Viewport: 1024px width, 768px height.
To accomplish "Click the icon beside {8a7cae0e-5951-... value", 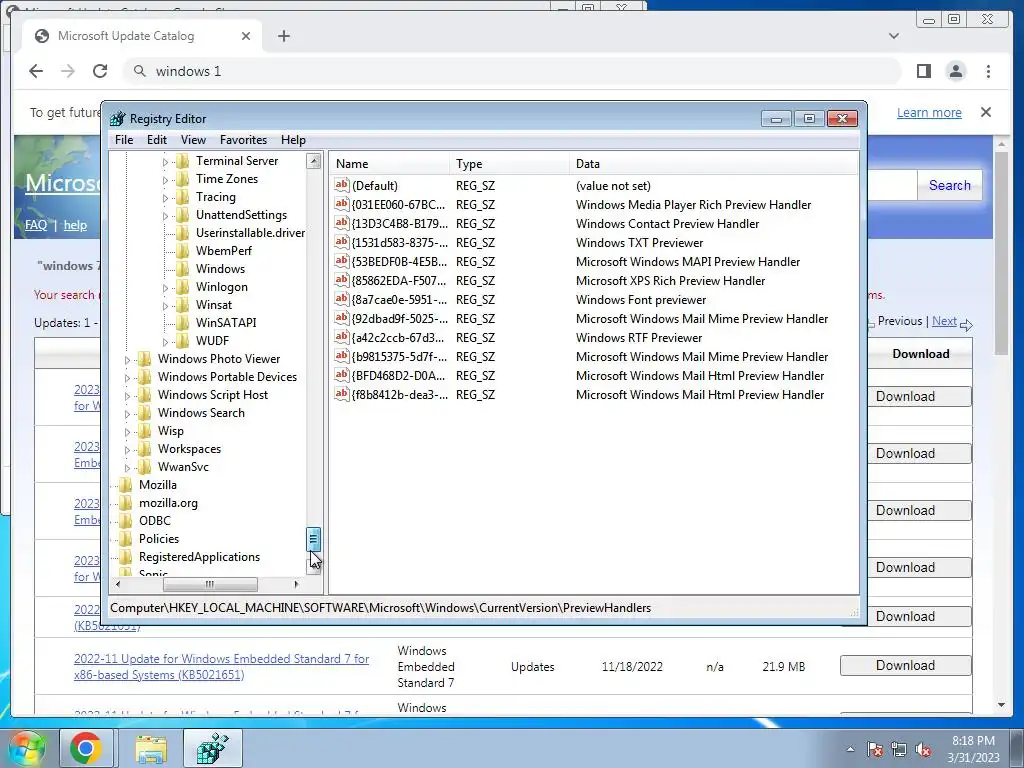I will [x=342, y=299].
